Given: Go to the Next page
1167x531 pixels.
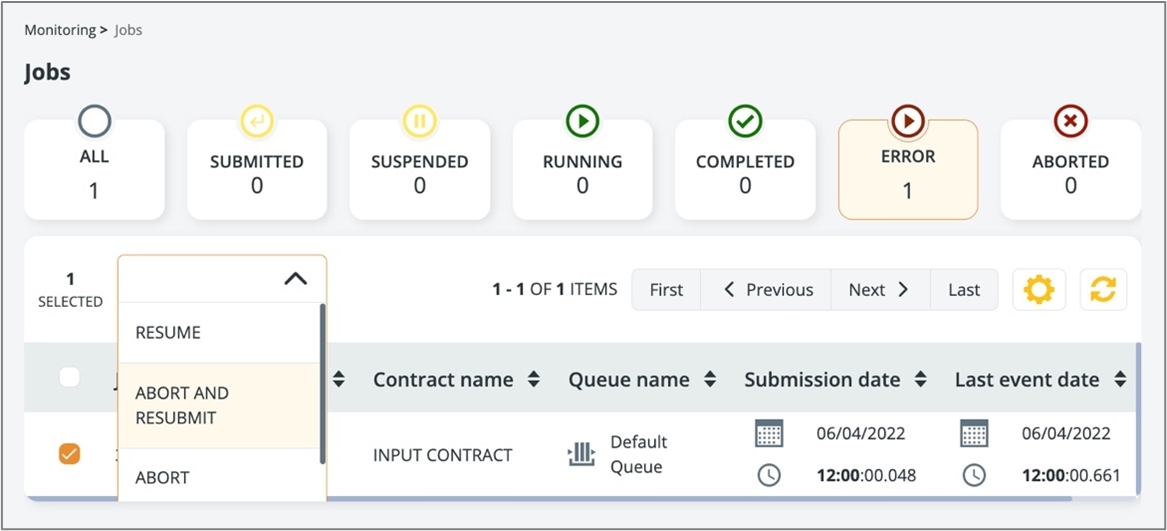Looking at the screenshot, I should click(879, 290).
